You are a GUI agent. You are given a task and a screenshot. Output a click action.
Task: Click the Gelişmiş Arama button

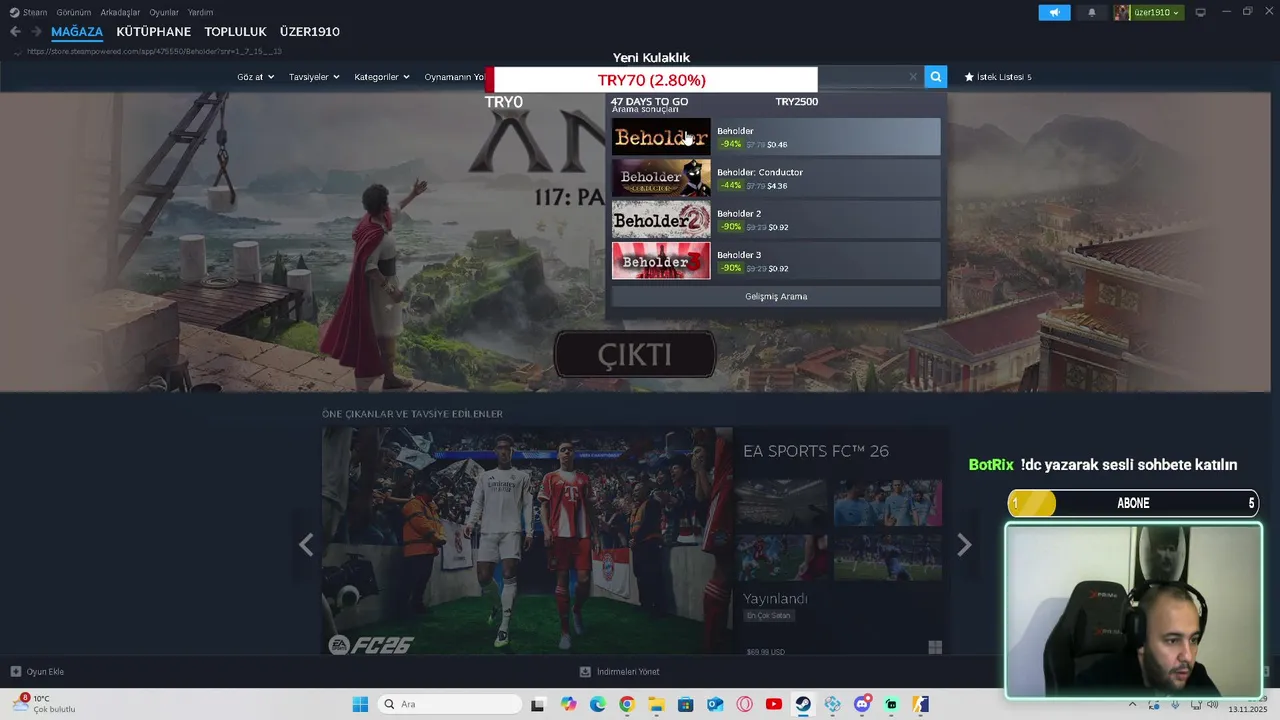(776, 296)
